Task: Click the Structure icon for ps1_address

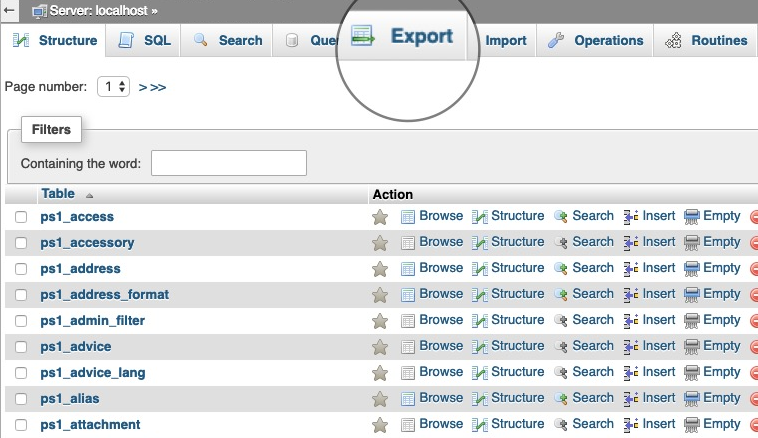Action: (x=480, y=268)
